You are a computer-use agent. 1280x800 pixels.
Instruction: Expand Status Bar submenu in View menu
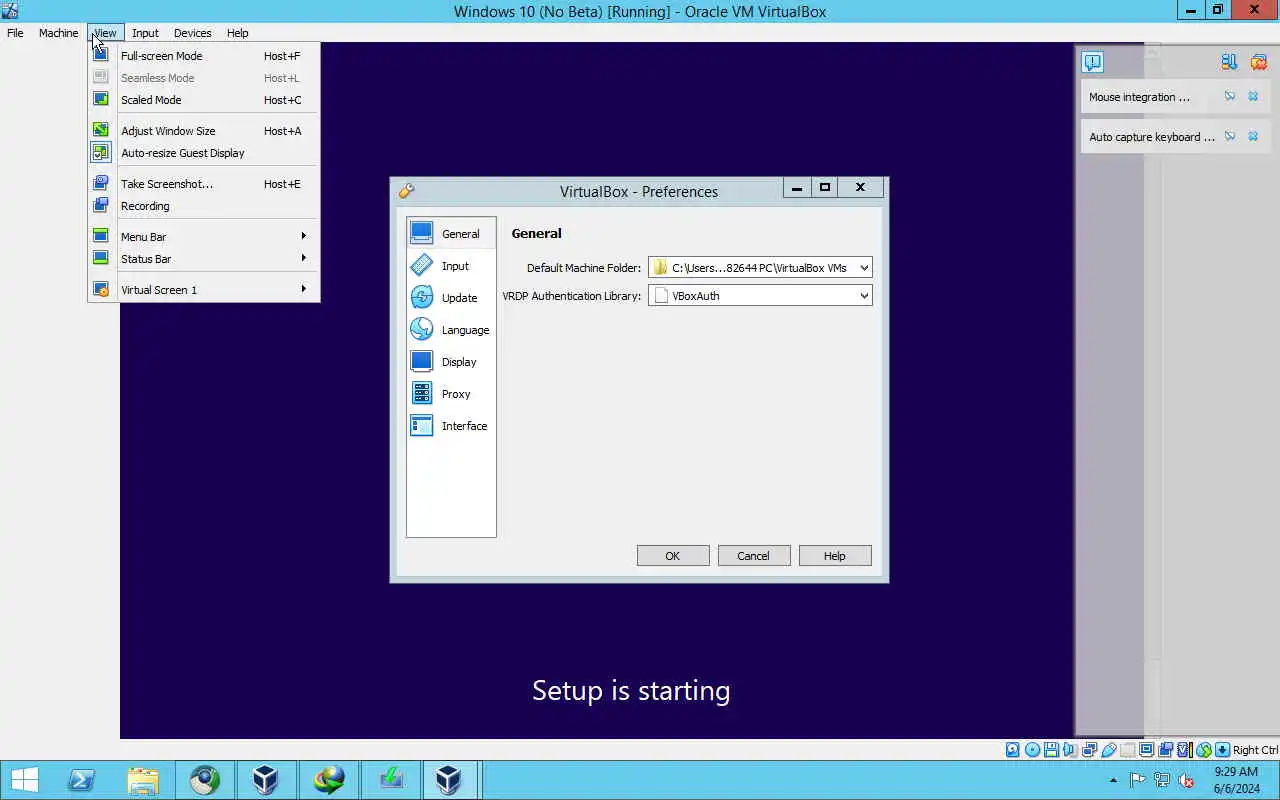[204, 259]
